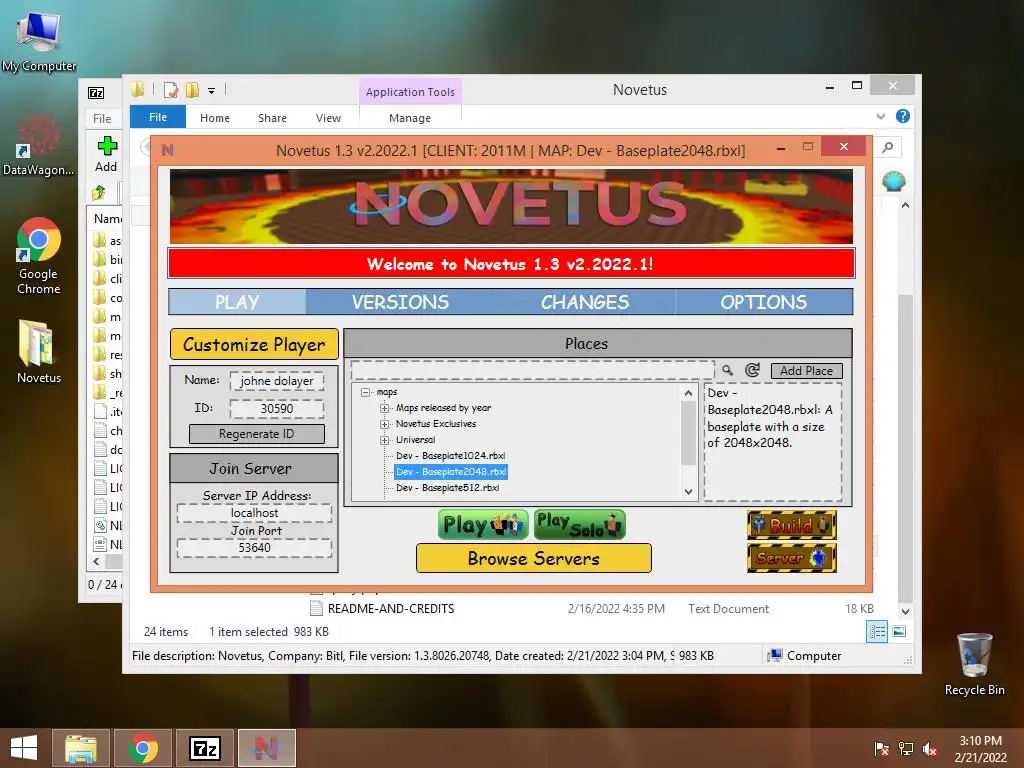This screenshot has height=768, width=1024.
Task: Open Chrome from the taskbar
Action: 143,748
